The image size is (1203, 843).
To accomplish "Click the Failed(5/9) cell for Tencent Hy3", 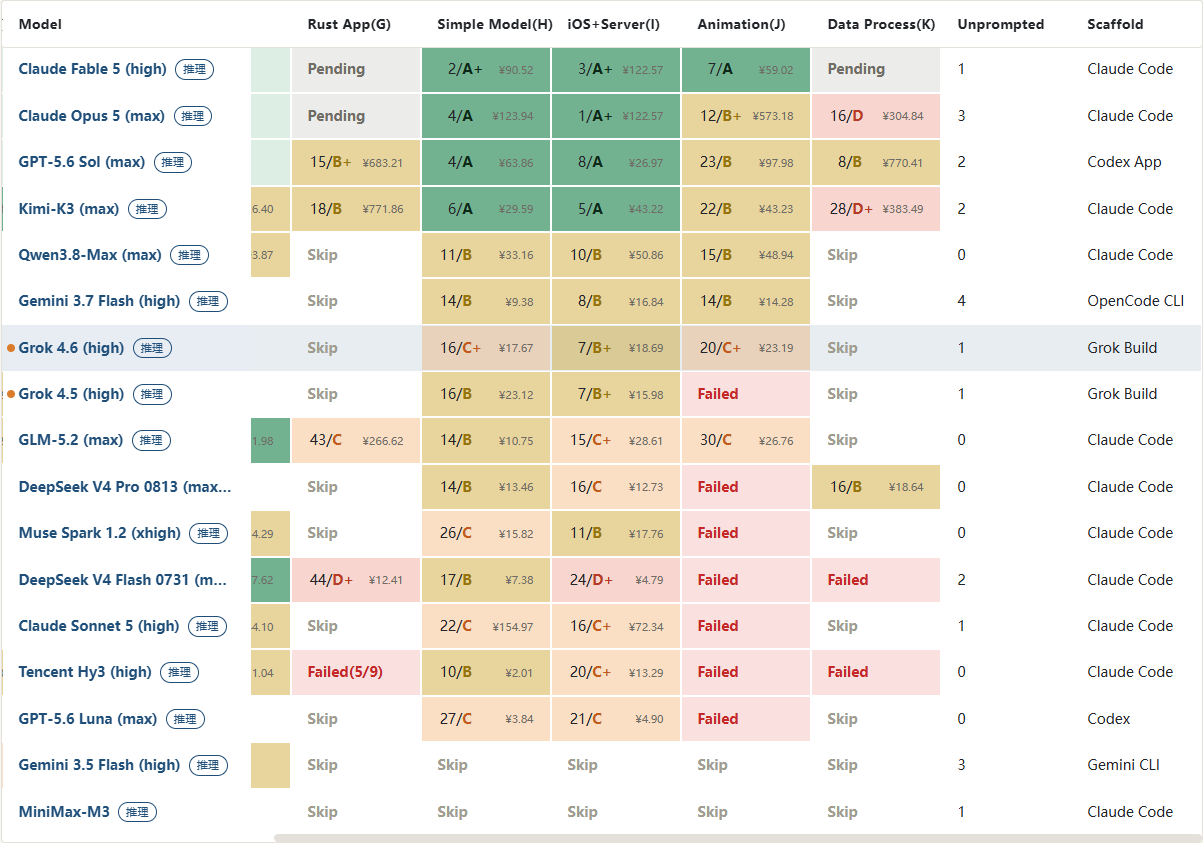I will coord(356,672).
